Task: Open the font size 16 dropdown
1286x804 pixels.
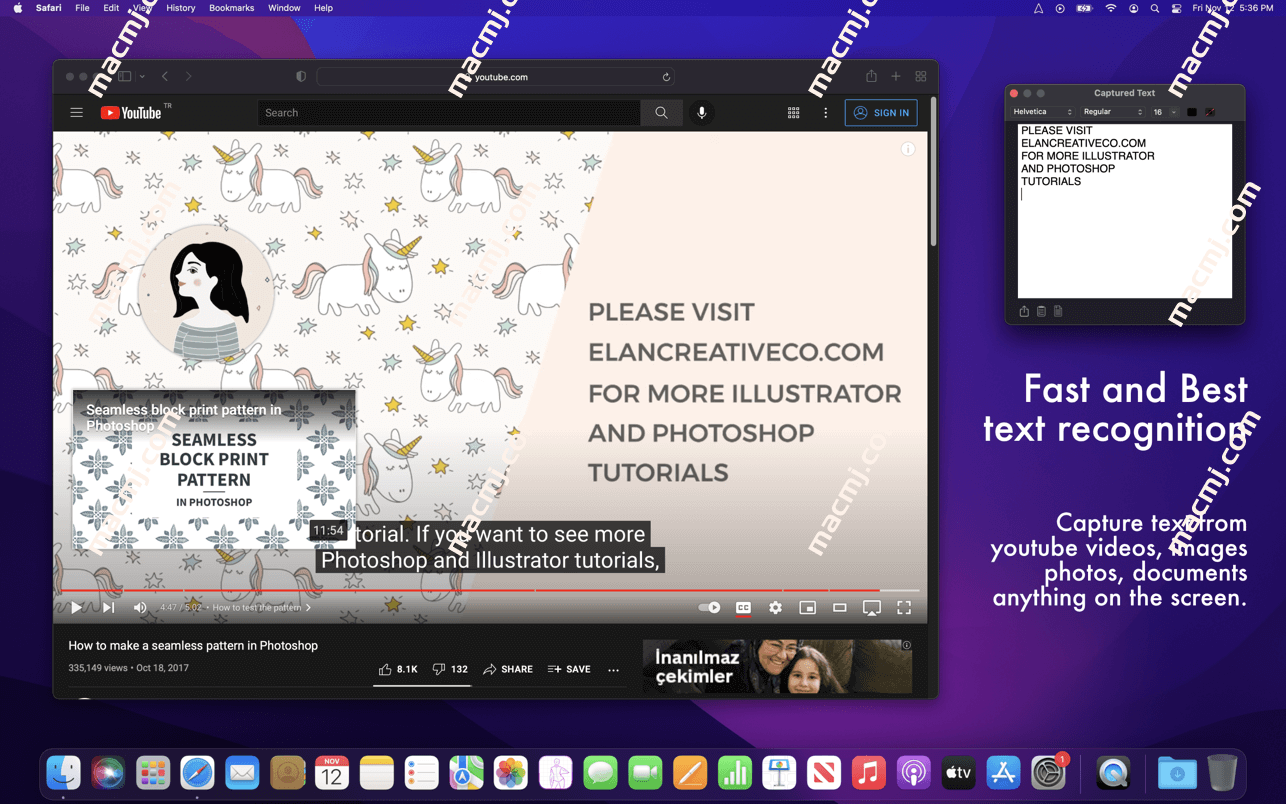Action: tap(1164, 112)
